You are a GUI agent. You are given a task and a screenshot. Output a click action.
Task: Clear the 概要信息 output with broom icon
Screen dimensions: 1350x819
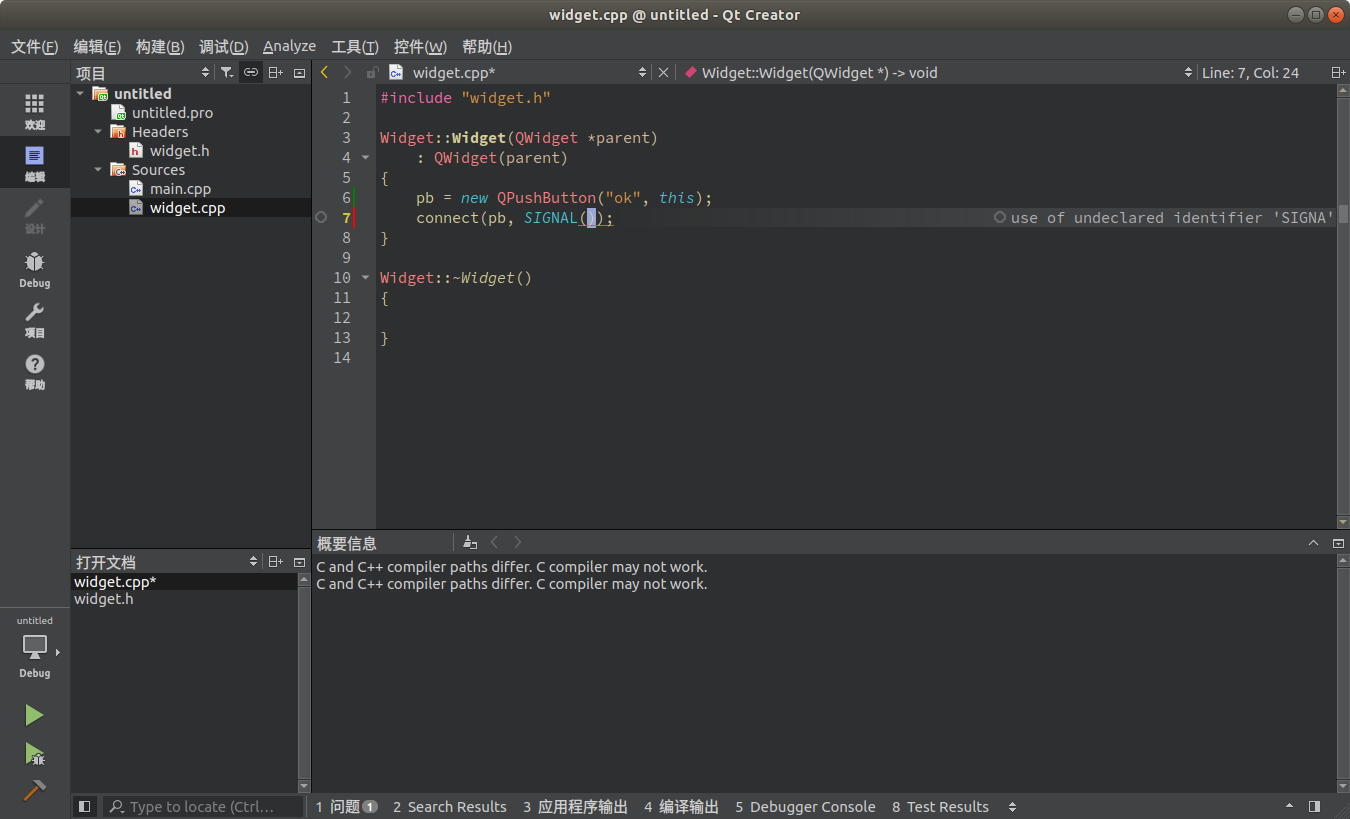[470, 542]
